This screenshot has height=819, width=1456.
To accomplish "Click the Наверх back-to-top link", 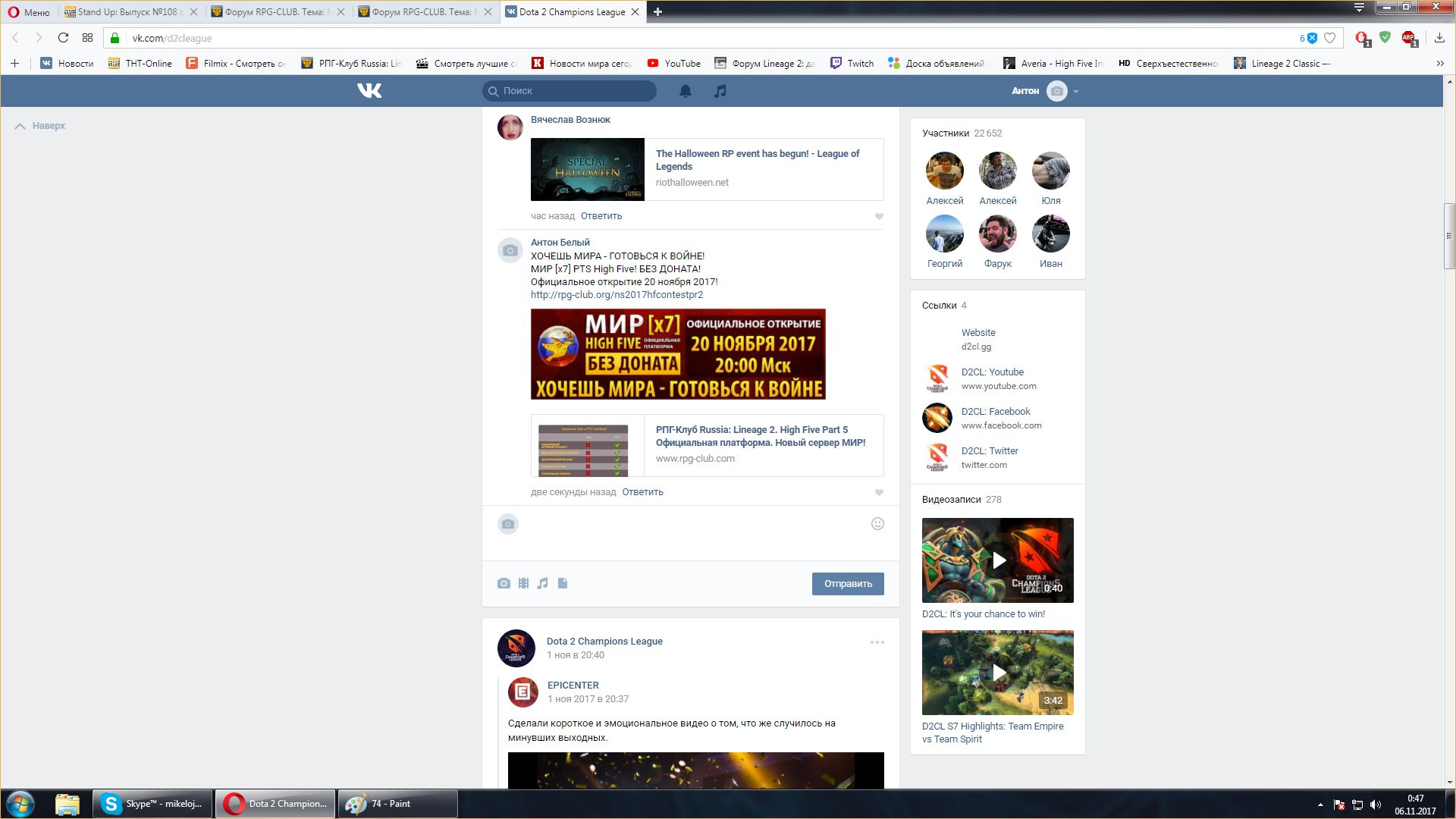I will [x=40, y=126].
